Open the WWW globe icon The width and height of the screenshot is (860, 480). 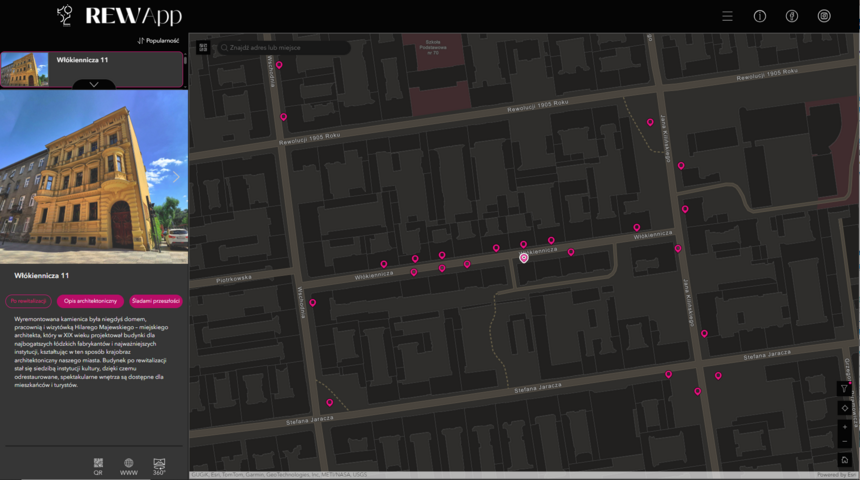[x=129, y=465]
